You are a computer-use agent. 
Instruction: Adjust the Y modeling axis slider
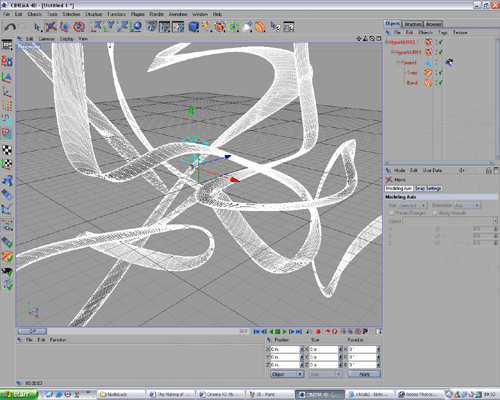point(437,236)
